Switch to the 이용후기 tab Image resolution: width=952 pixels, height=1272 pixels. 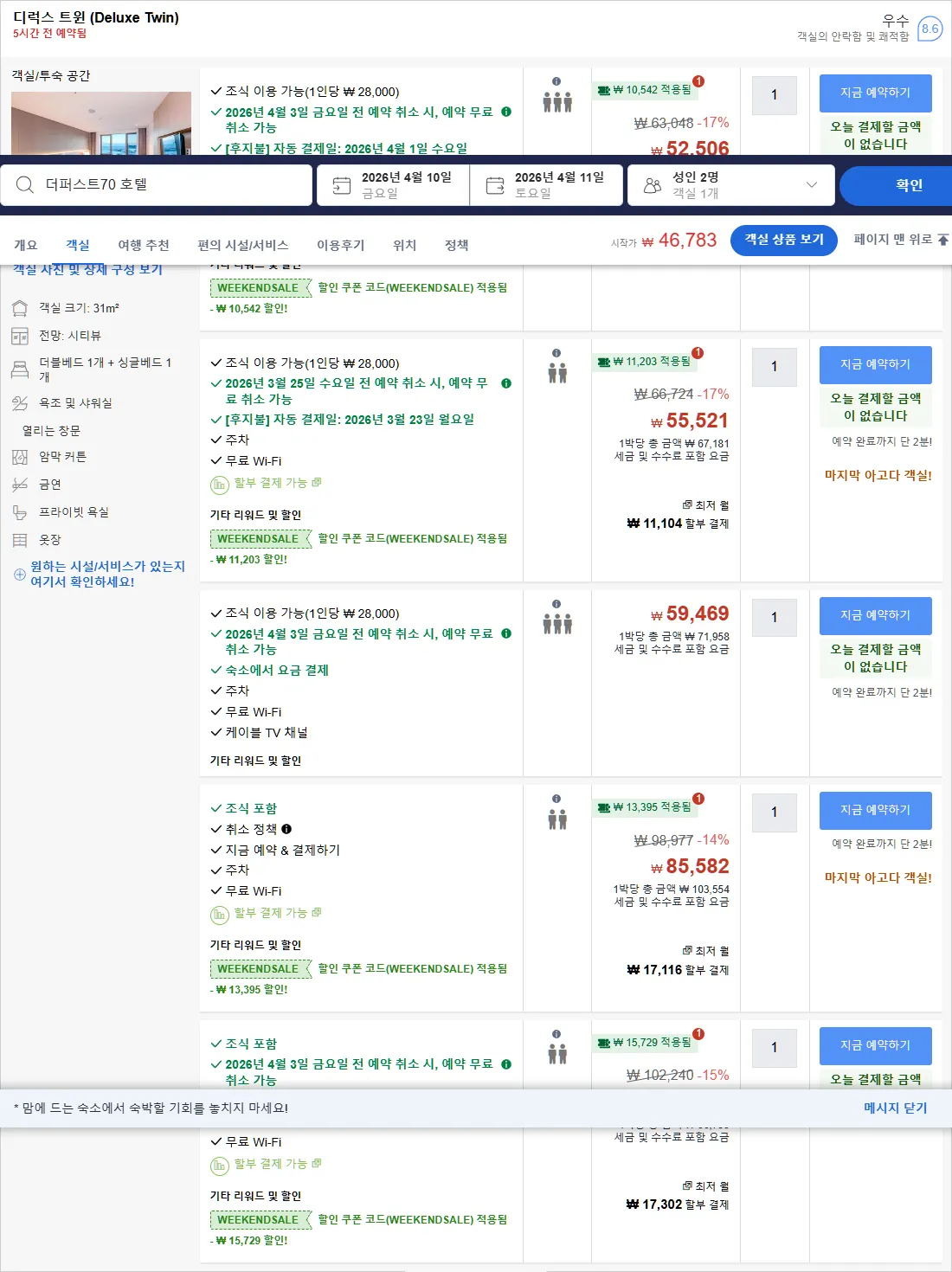[341, 245]
